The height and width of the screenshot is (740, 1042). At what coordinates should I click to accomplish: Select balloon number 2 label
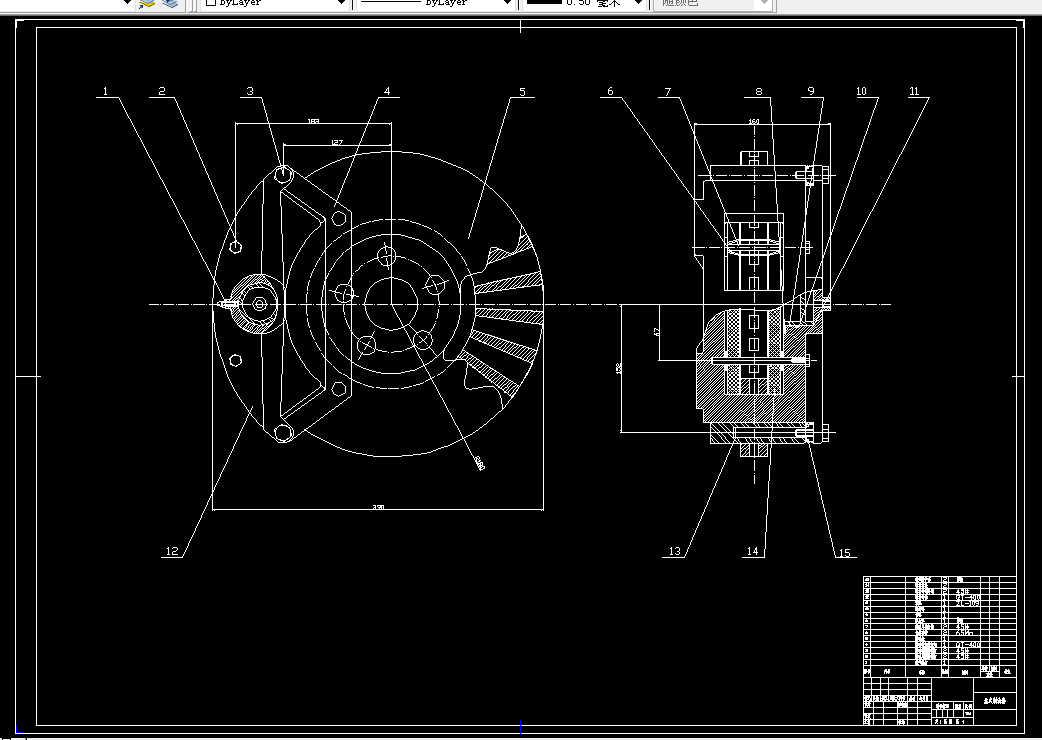pyautogui.click(x=162, y=91)
